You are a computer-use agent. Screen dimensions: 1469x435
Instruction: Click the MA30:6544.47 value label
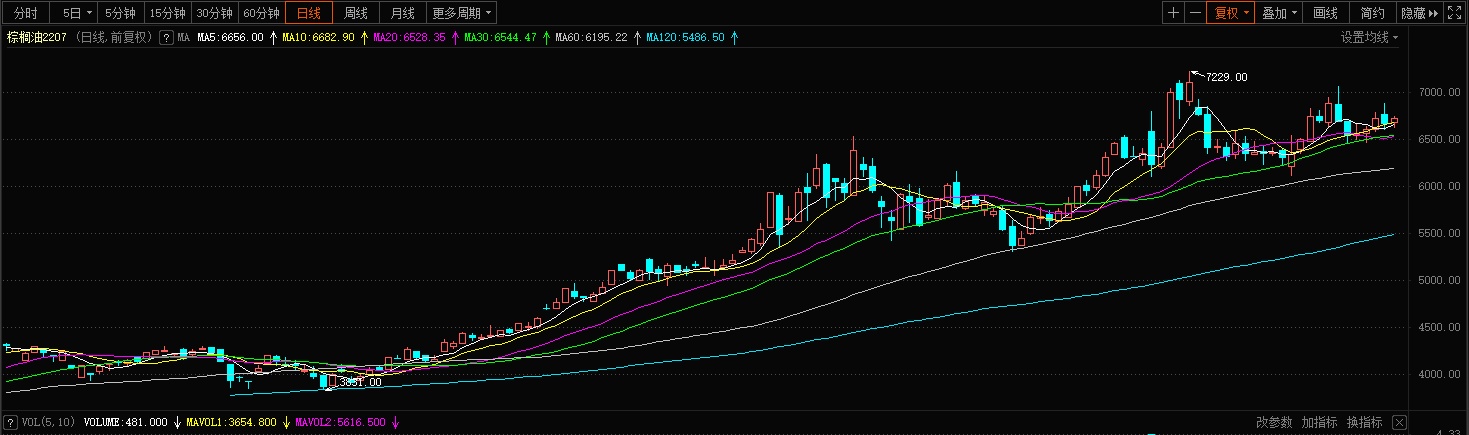501,38
